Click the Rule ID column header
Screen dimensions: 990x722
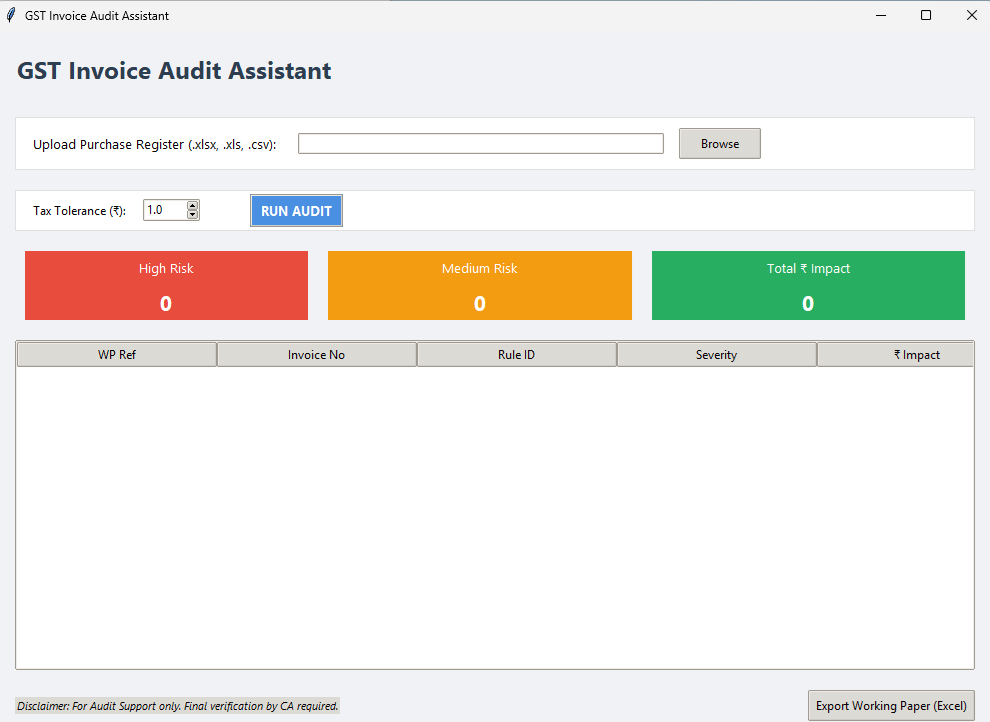516,355
